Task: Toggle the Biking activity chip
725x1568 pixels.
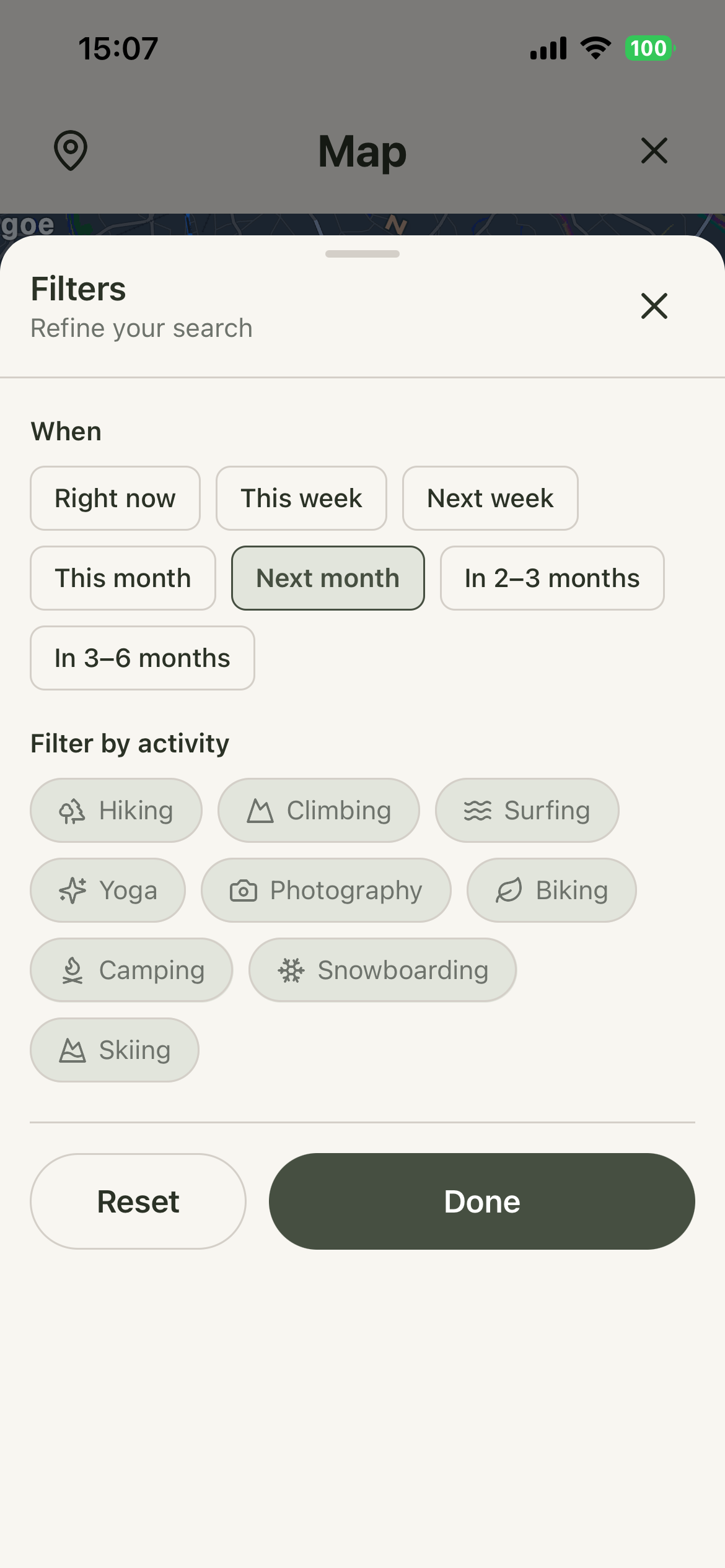Action: [x=551, y=890]
